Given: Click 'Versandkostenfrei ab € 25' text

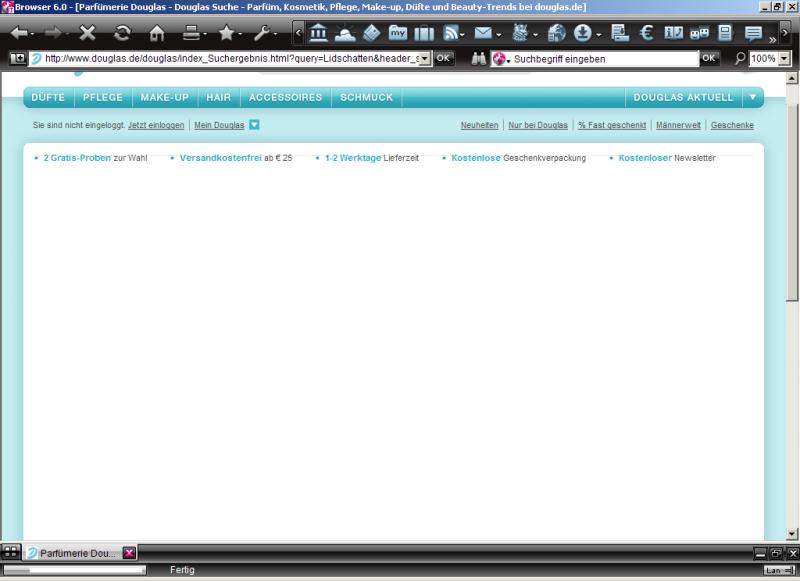Looking at the screenshot, I should (x=236, y=158).
